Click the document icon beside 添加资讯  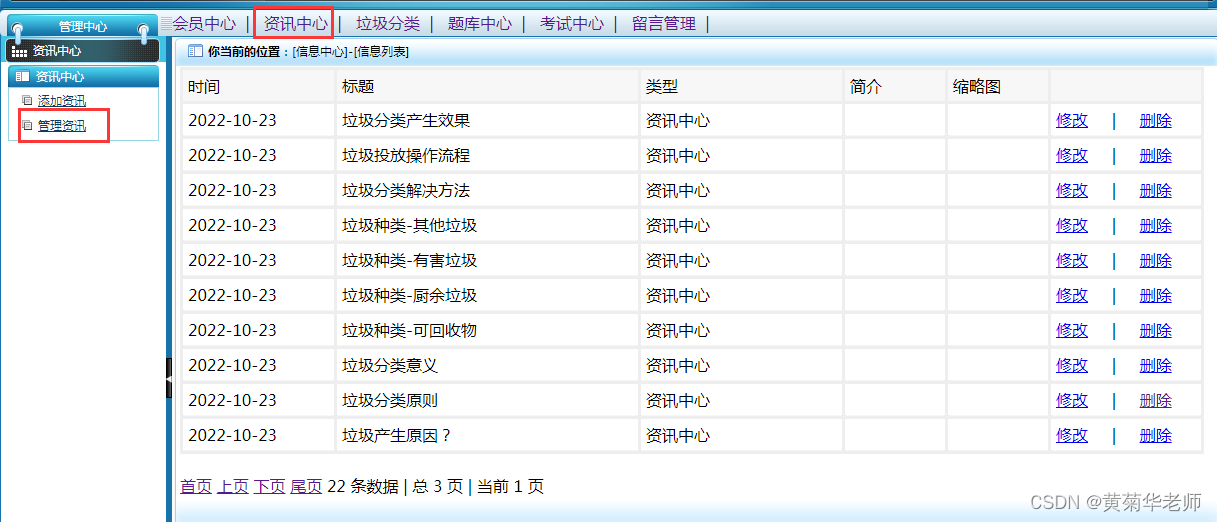(27, 100)
